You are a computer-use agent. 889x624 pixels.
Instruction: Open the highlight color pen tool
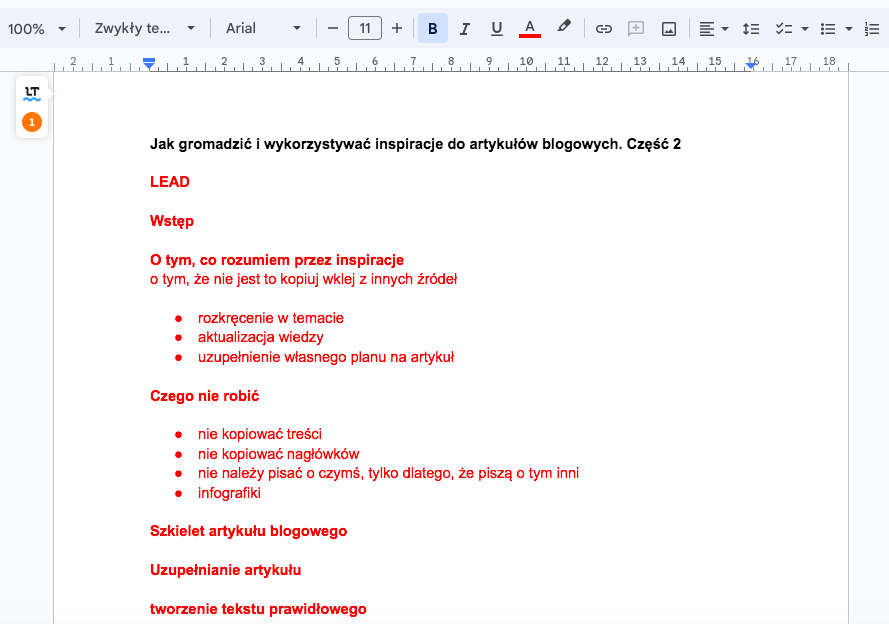pos(563,27)
